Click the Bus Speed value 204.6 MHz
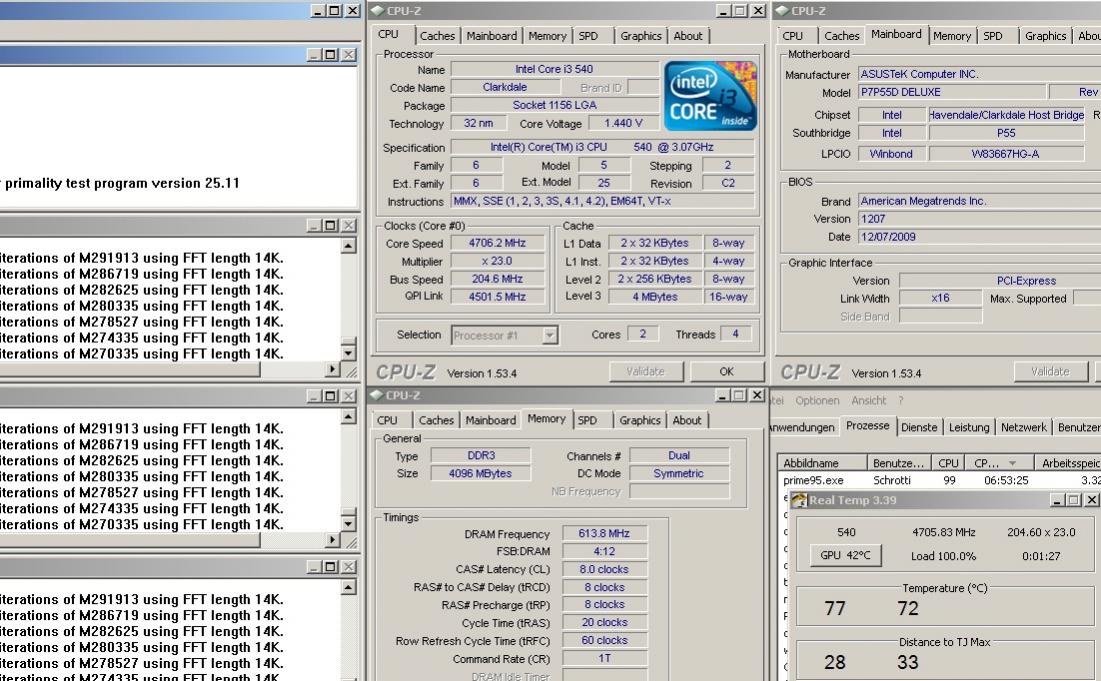Viewport: 1101px width, 681px height. click(497, 279)
